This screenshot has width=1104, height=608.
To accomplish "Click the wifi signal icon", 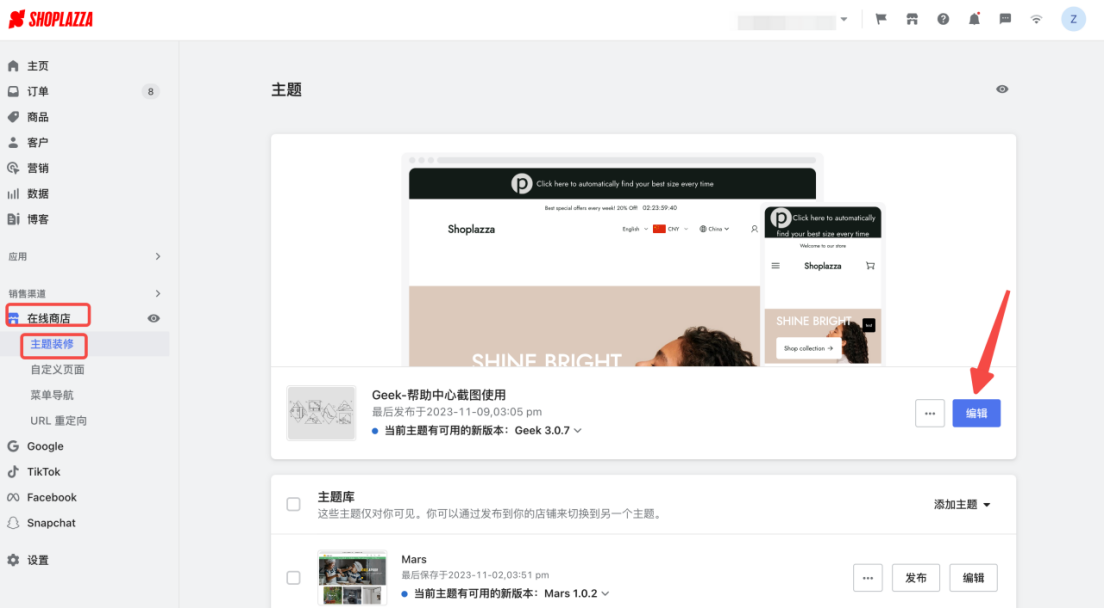I will tap(1036, 19).
